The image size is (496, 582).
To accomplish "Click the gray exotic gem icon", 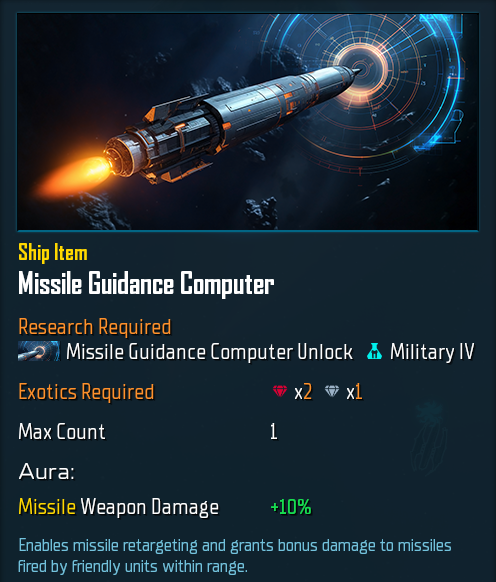I will [x=332, y=391].
